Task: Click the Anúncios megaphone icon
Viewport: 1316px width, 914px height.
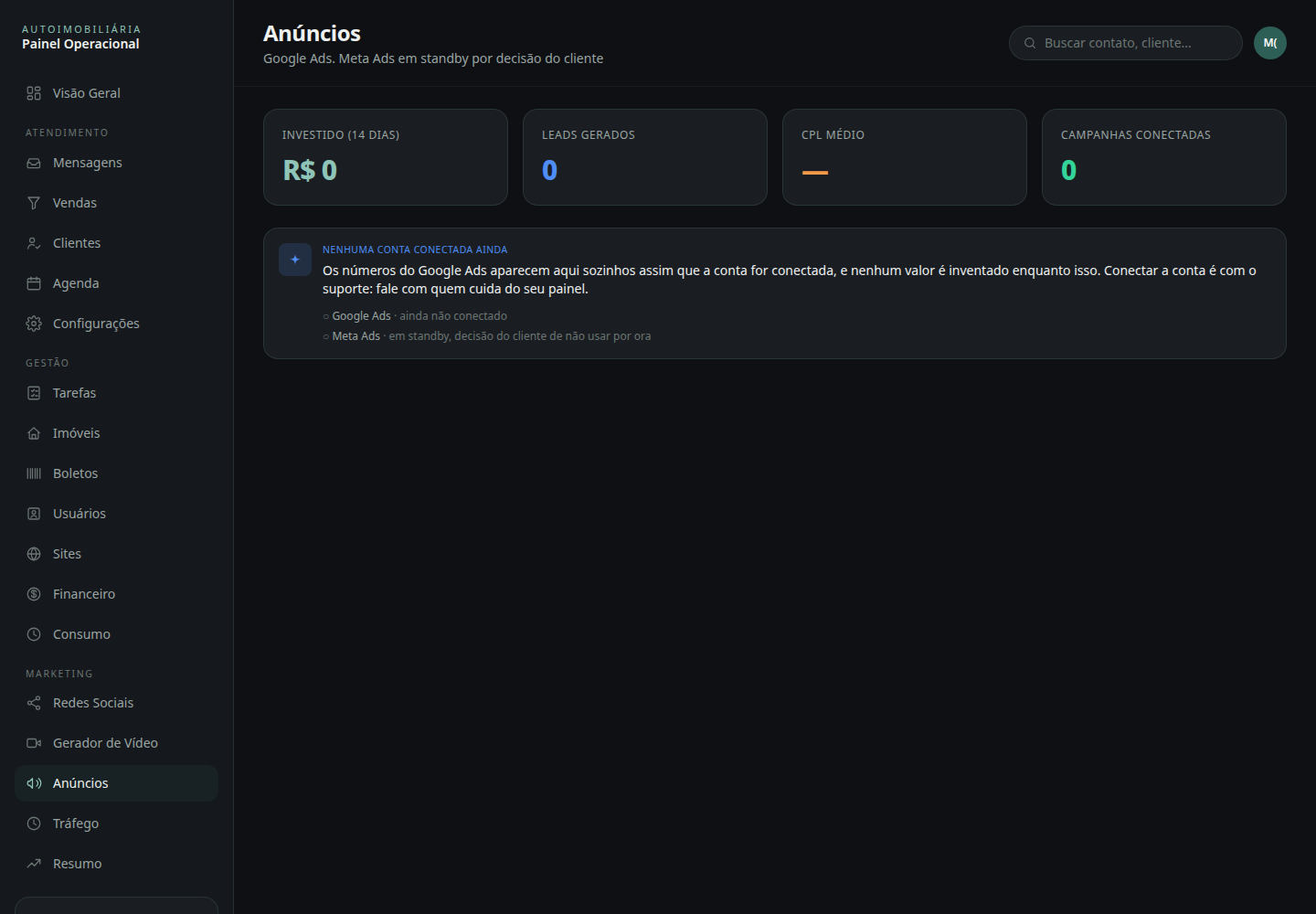Action: 34,783
